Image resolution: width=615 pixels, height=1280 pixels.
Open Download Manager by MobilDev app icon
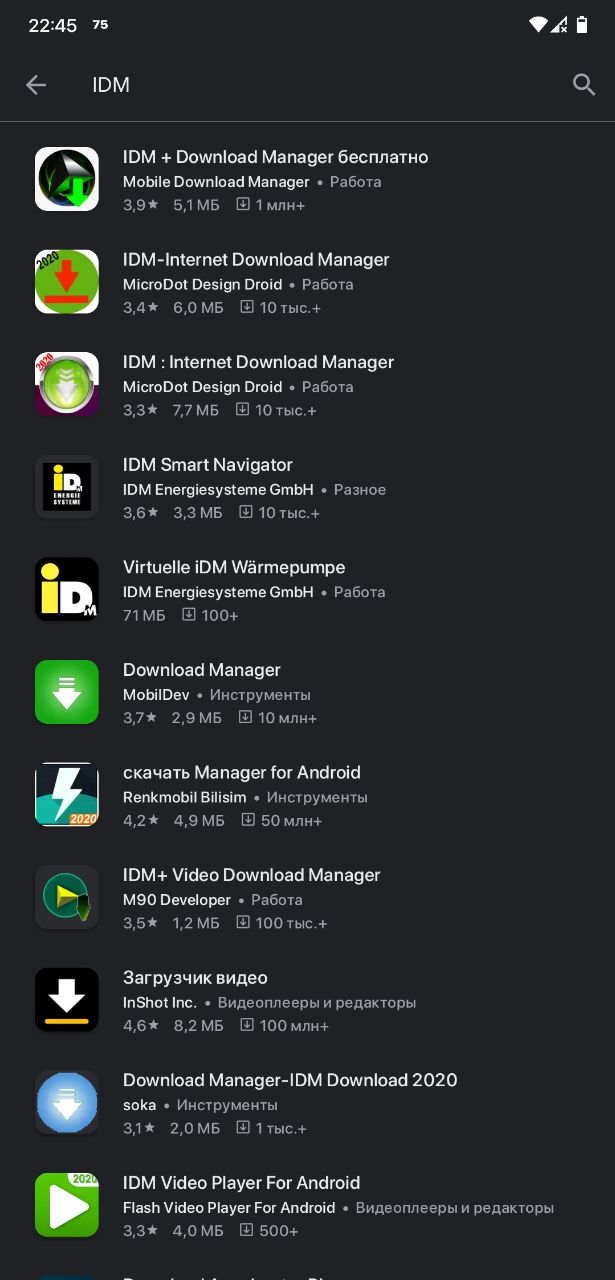tap(67, 692)
